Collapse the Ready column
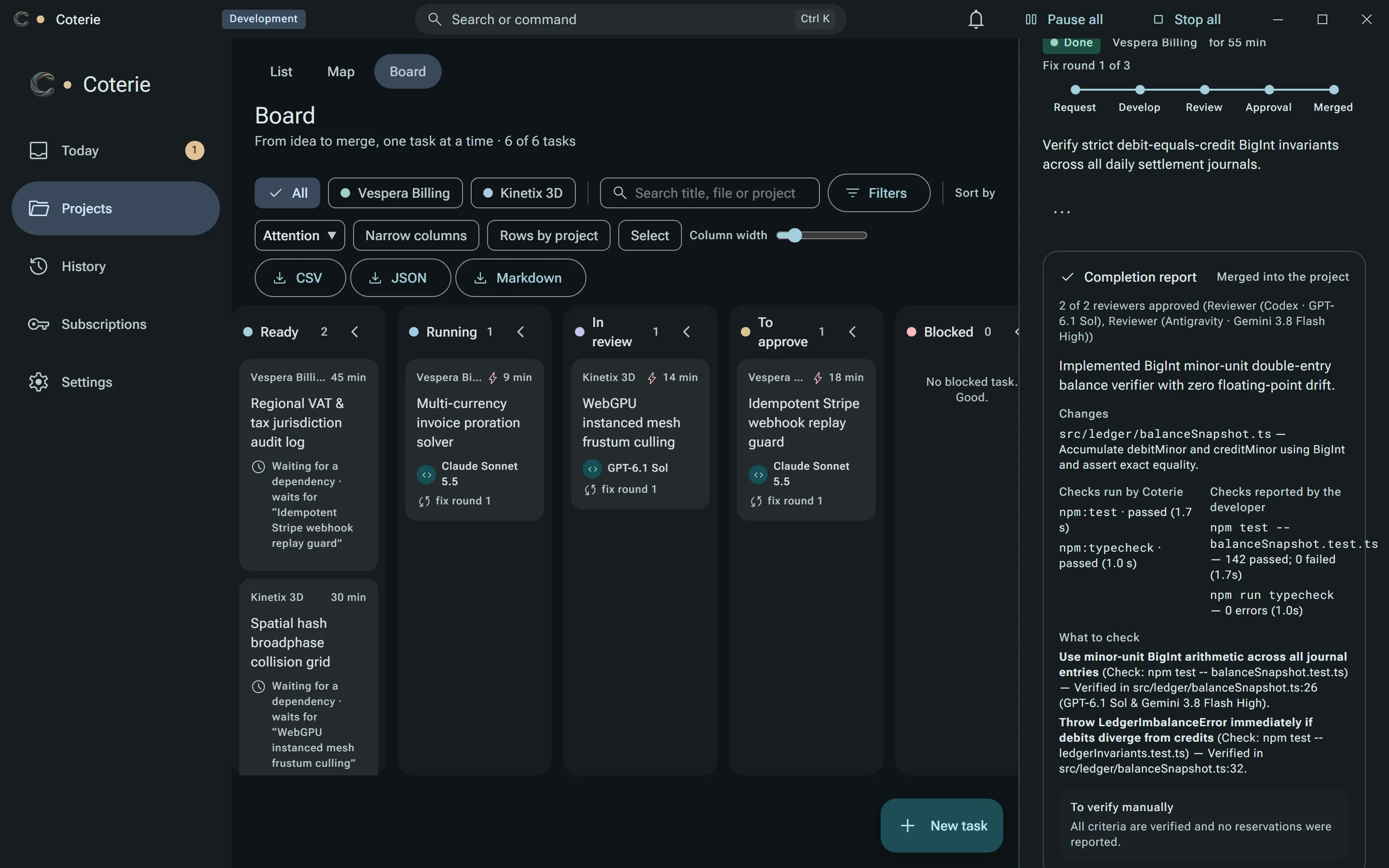This screenshot has width=1389, height=868. [354, 332]
